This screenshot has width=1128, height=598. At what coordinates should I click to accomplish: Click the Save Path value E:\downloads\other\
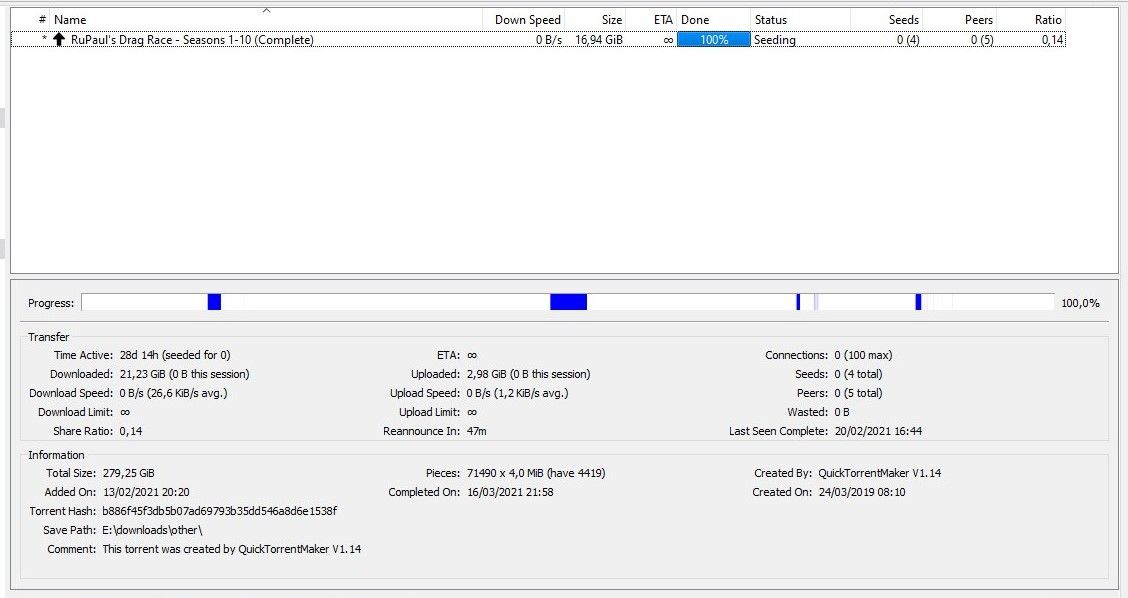click(152, 530)
